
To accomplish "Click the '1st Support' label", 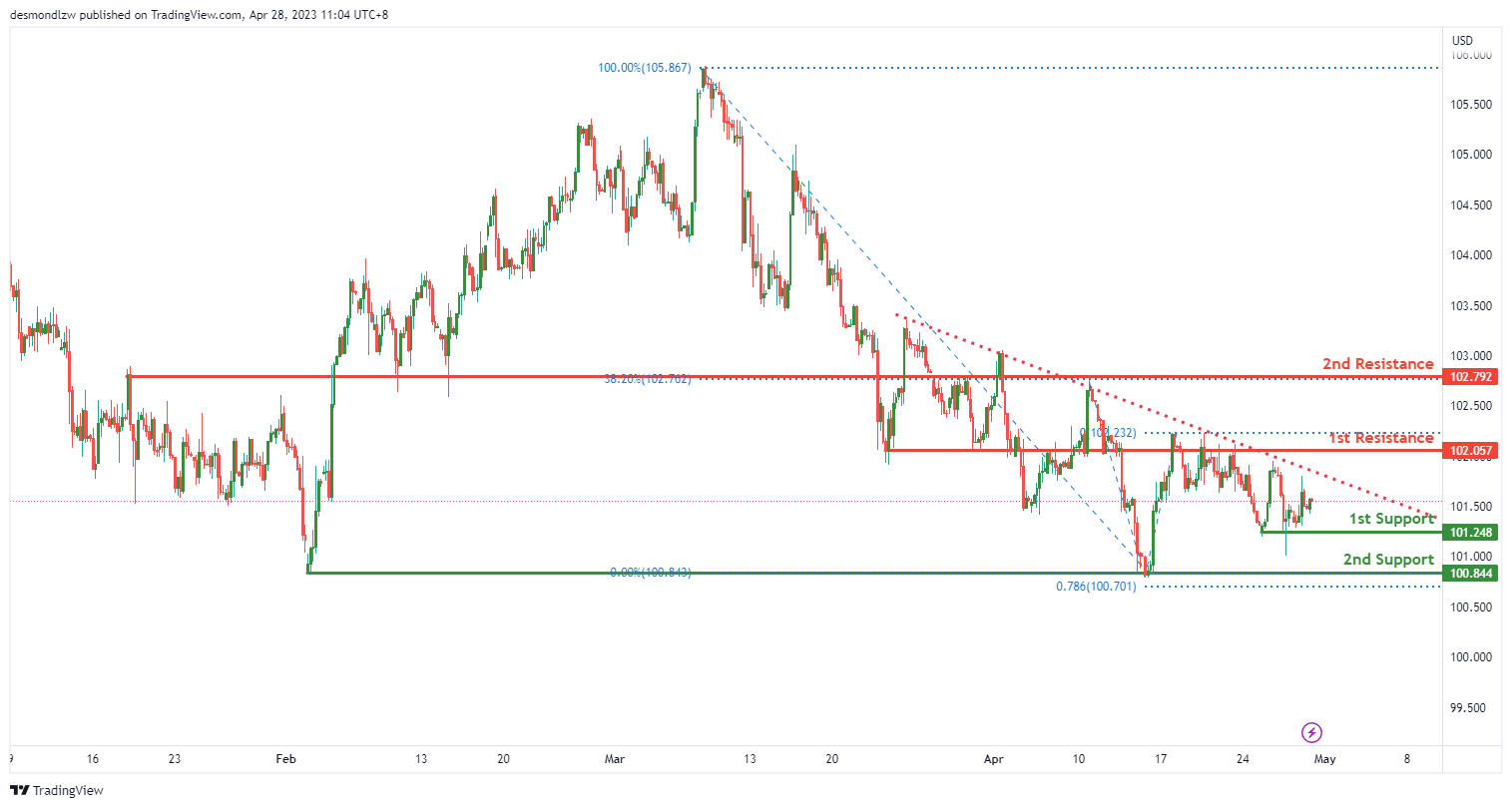I will (1391, 519).
